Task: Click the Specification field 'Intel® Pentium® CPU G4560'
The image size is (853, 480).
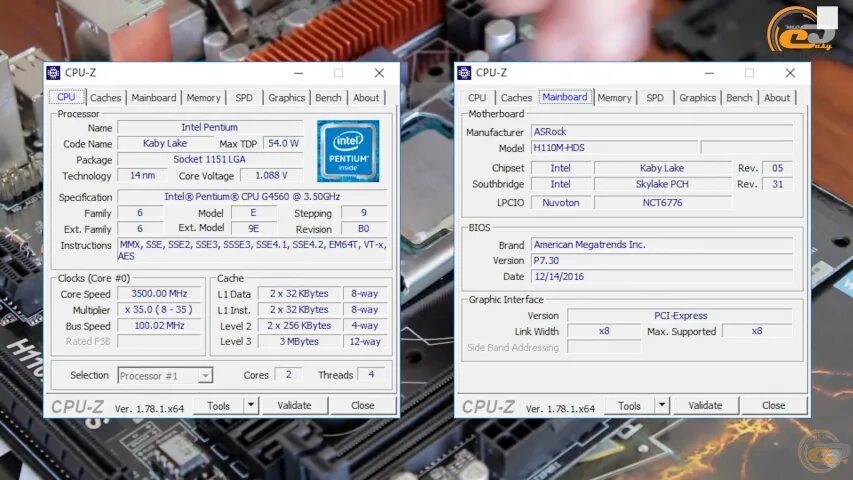Action: pos(252,196)
